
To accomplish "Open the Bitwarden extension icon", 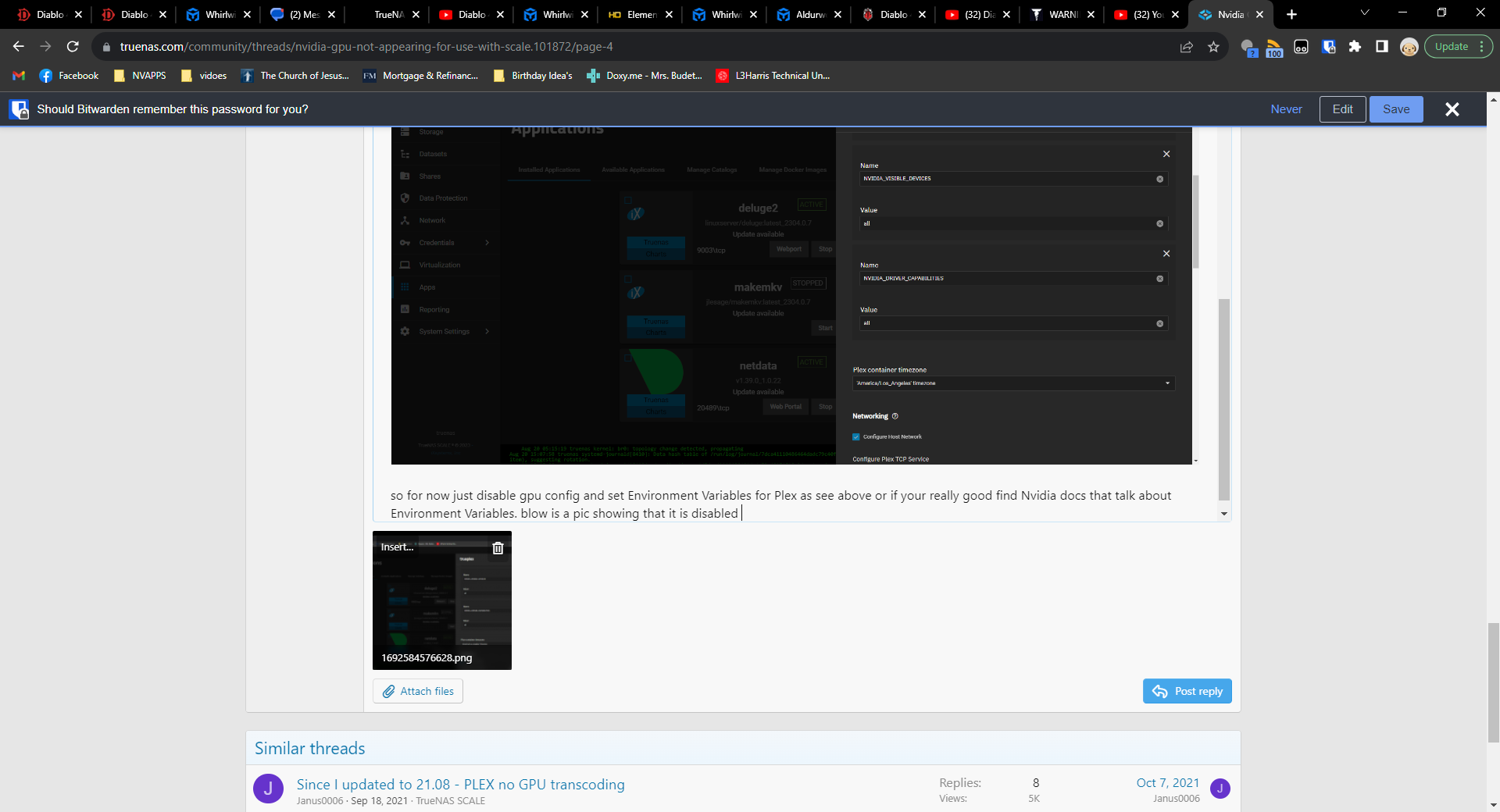I will click(x=1328, y=47).
